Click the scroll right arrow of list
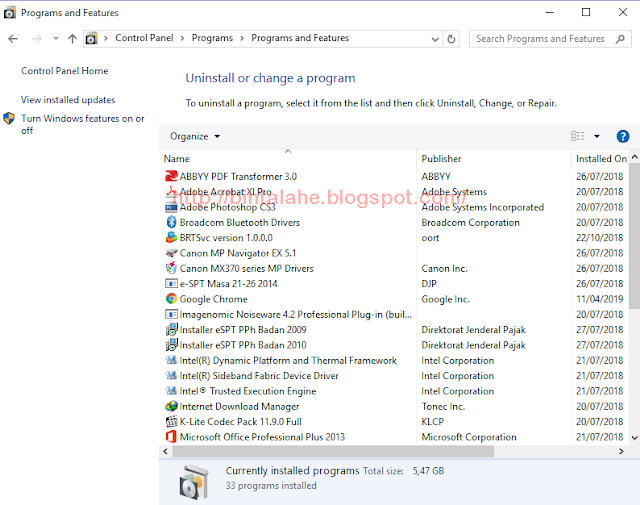The width and height of the screenshot is (640, 505). point(621,451)
